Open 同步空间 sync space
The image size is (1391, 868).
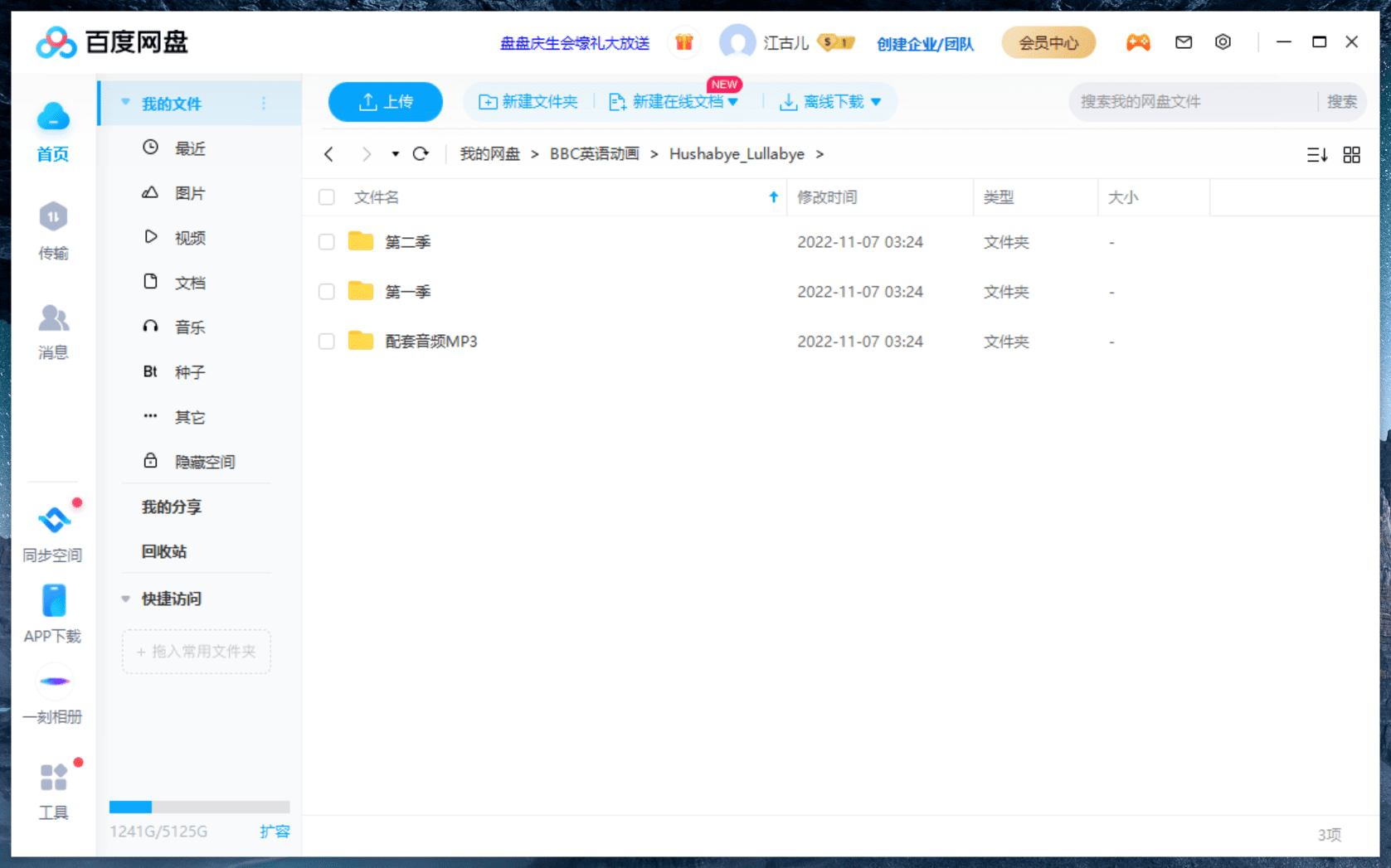pyautogui.click(x=53, y=520)
